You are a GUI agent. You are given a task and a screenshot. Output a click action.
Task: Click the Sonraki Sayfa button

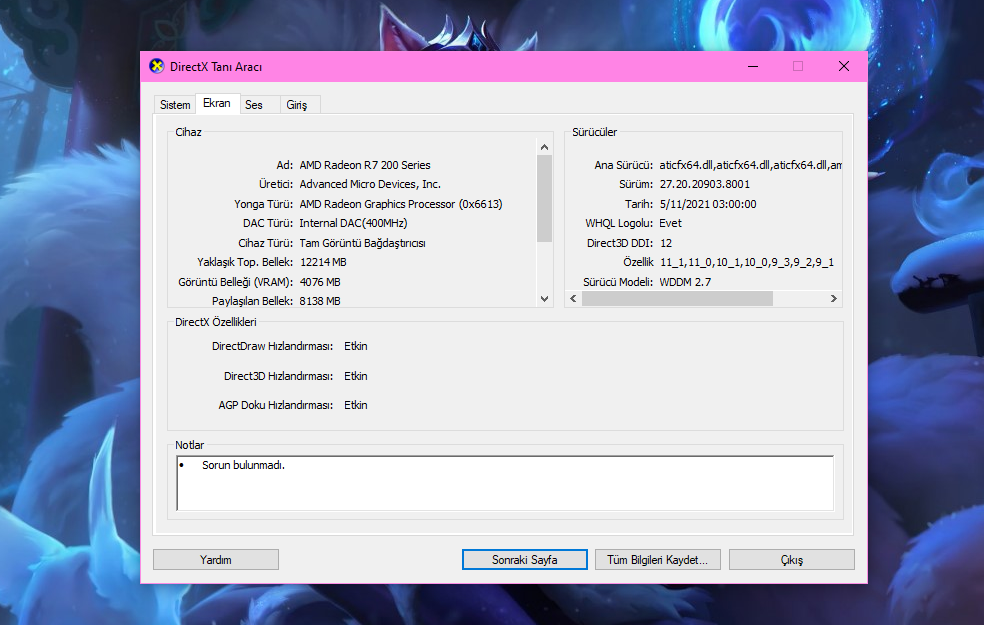point(525,560)
